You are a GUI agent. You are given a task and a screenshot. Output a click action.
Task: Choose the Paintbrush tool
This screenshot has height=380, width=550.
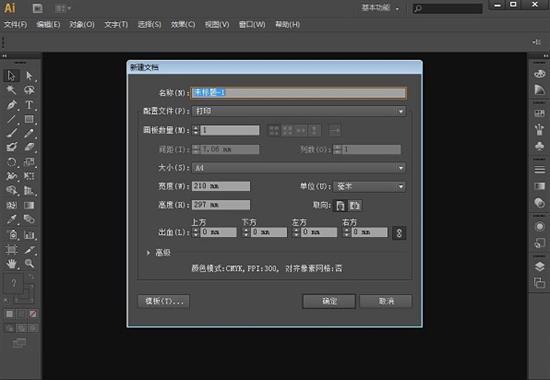pos(11,133)
